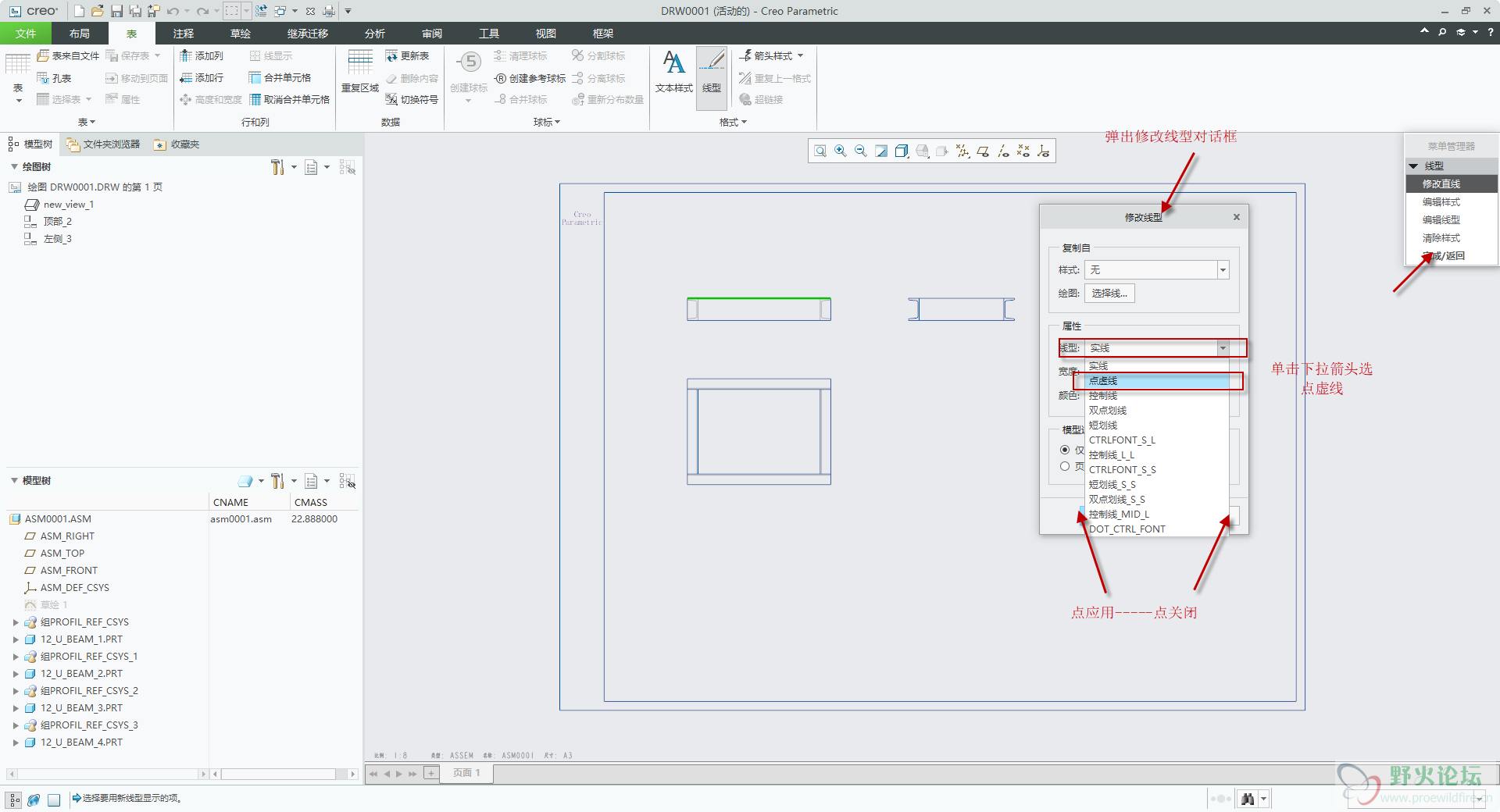This screenshot has width=1500, height=812.
Task: Open the Annotate (注释) ribbon tab
Action: point(184,34)
